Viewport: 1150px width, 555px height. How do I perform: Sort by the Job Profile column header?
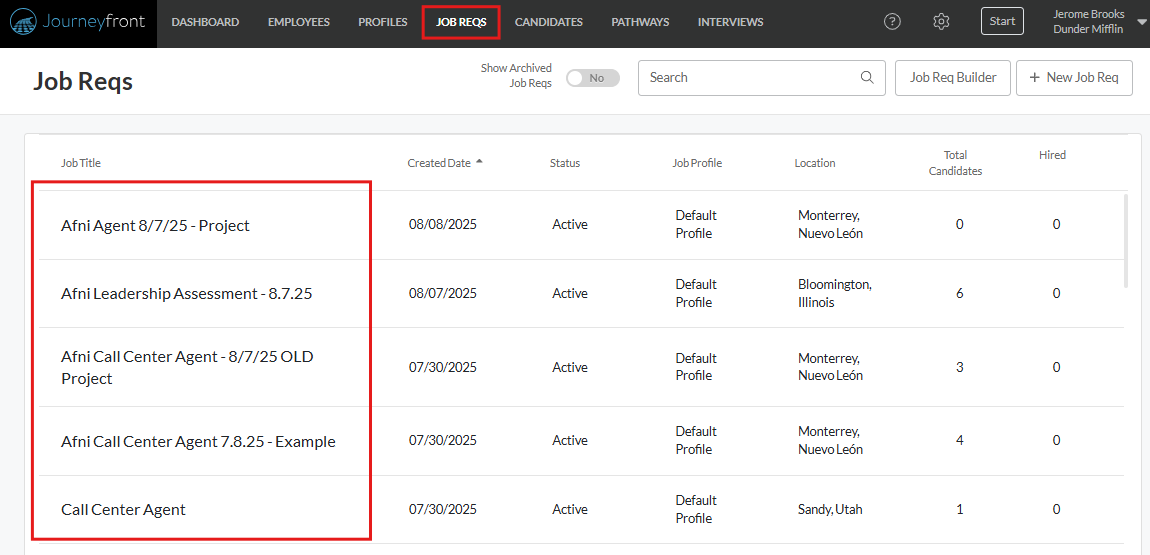click(697, 163)
